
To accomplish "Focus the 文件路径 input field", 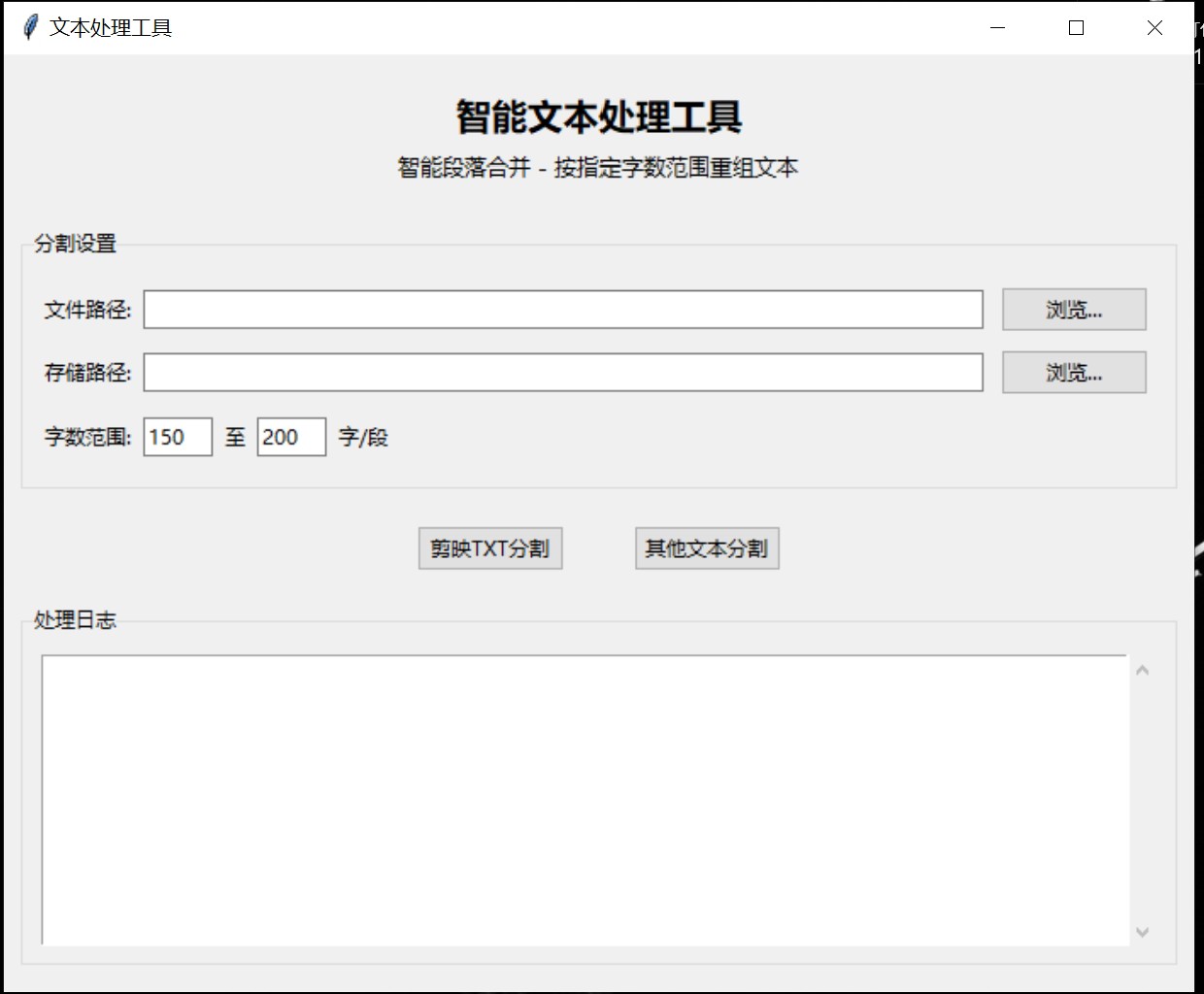I will click(563, 310).
